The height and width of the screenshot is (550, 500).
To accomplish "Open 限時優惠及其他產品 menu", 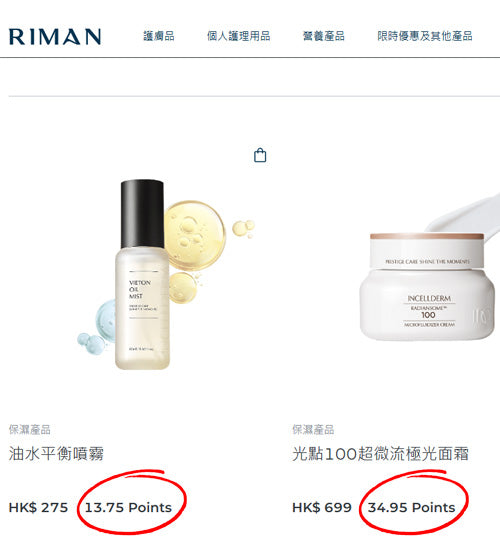I will coord(425,36).
